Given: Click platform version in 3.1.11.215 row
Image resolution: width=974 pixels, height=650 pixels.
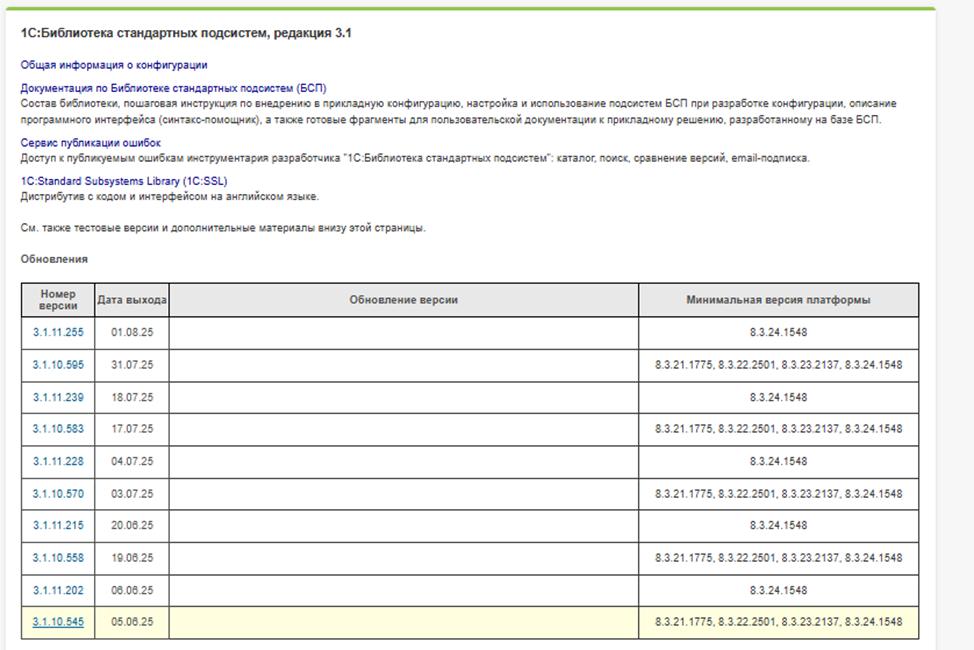Looking at the screenshot, I should point(778,525).
